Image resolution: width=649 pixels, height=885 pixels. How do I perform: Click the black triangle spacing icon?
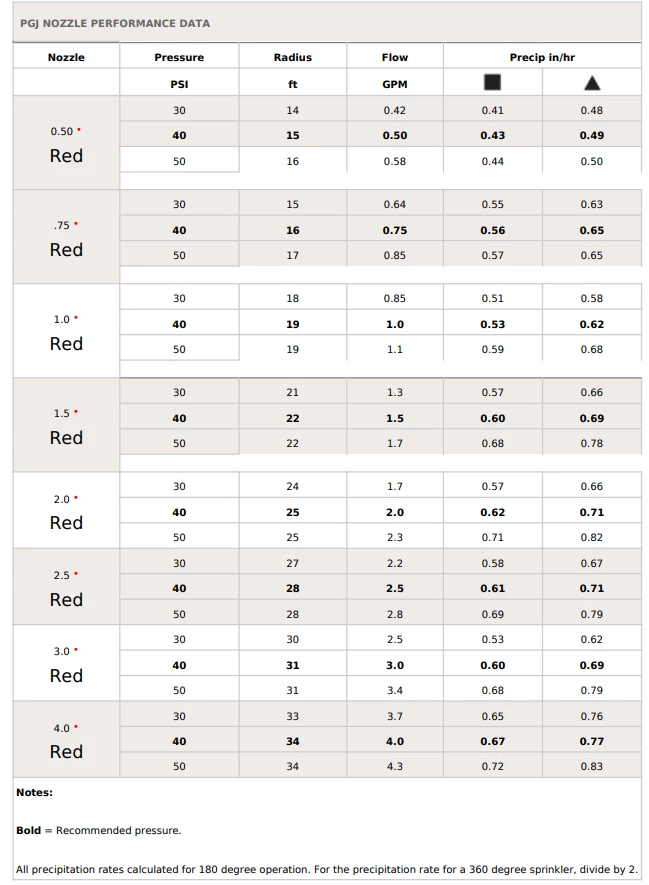click(591, 84)
